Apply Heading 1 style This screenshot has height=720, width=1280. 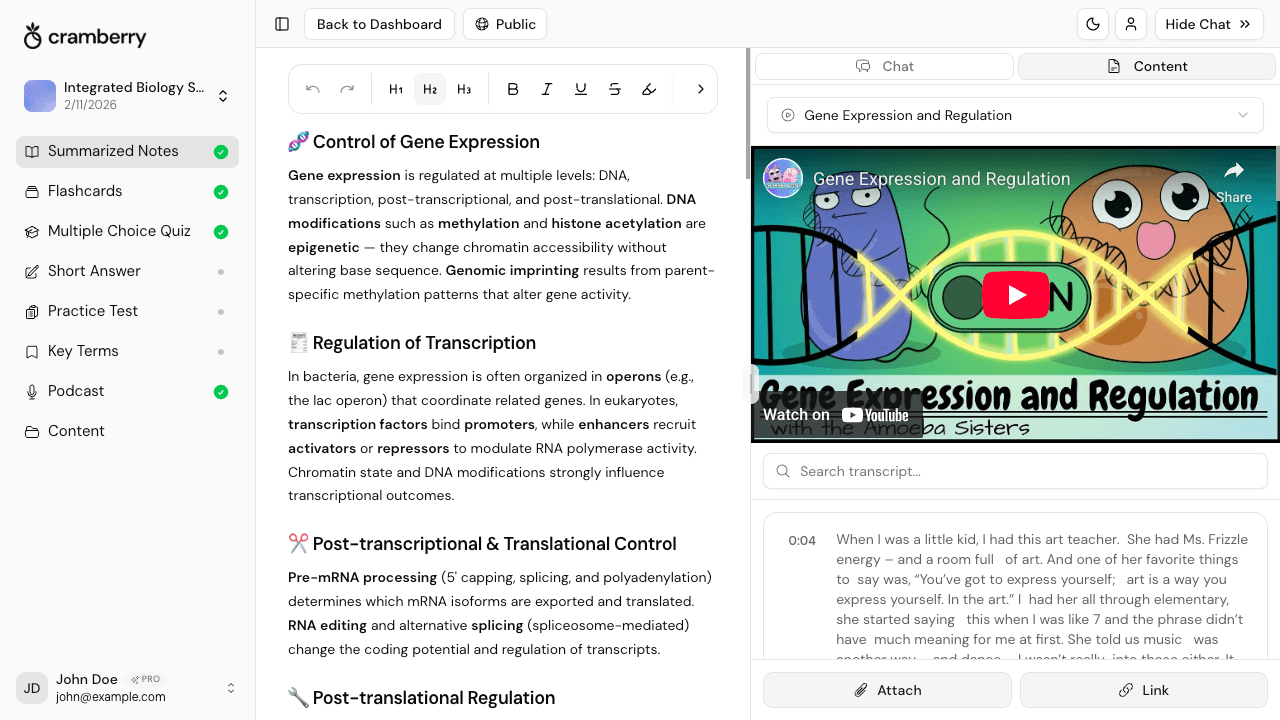[396, 89]
